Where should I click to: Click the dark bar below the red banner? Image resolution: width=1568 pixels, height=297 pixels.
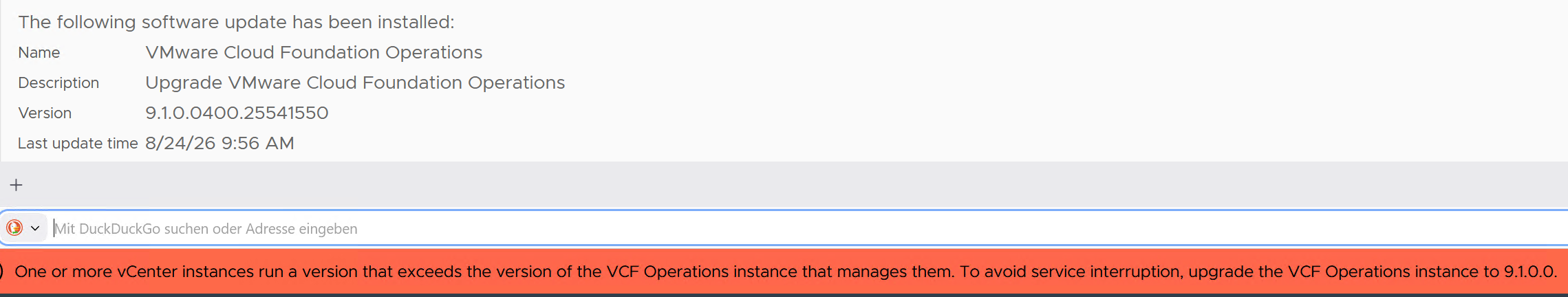[x=784, y=296]
